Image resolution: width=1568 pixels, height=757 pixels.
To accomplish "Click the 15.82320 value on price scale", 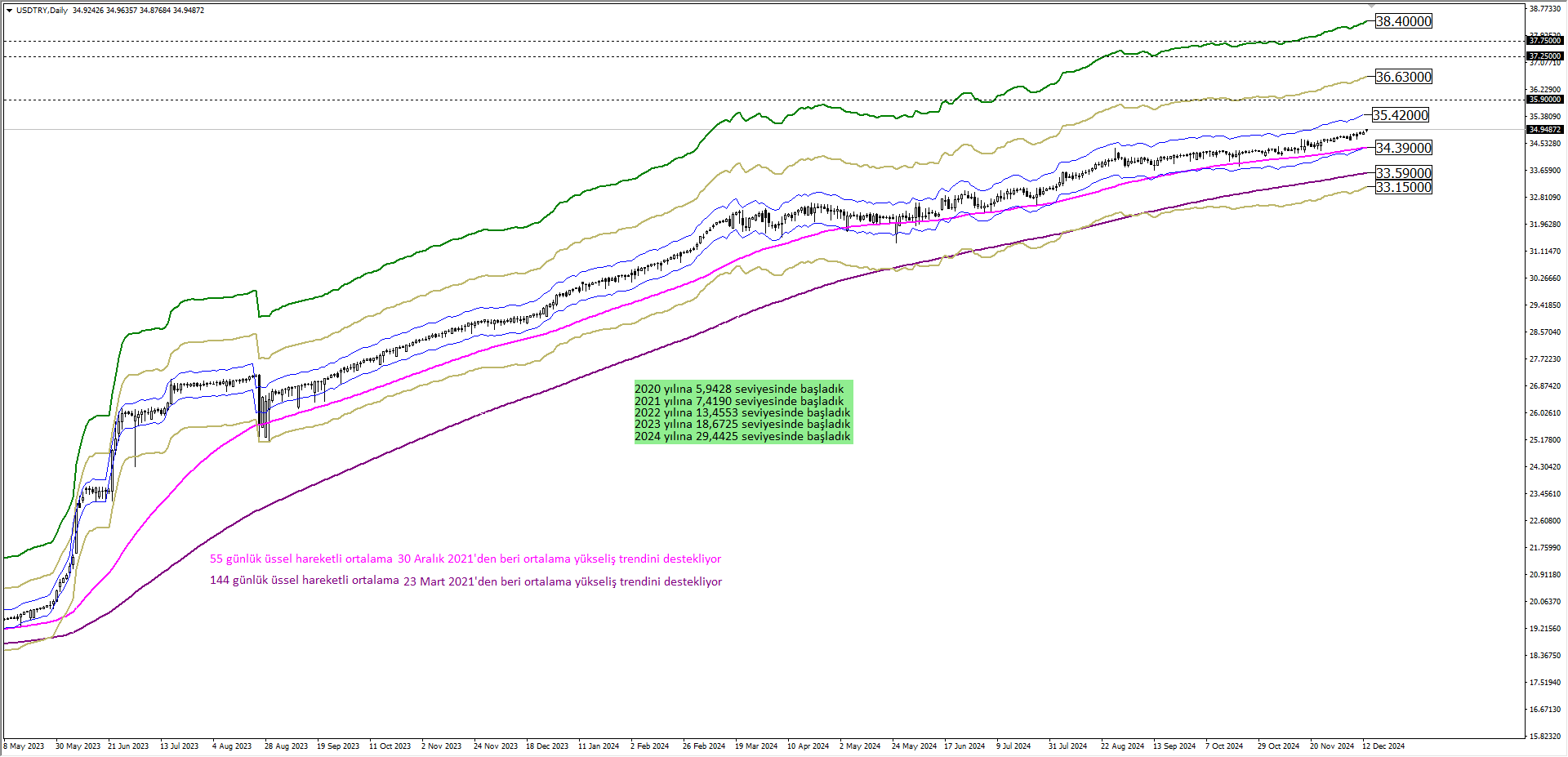I will click(x=1545, y=737).
